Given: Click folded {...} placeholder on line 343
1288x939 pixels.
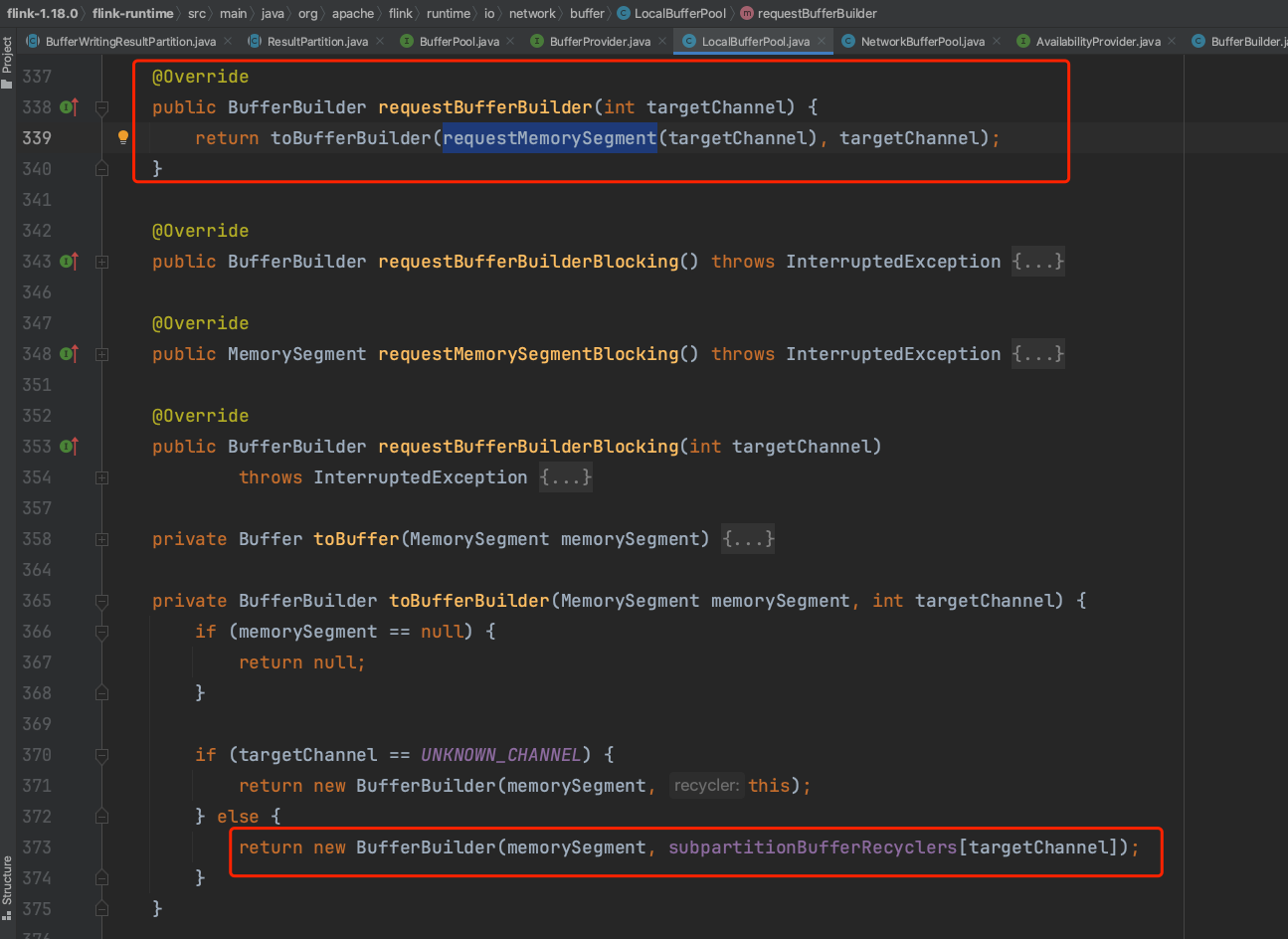Looking at the screenshot, I should 1038,262.
